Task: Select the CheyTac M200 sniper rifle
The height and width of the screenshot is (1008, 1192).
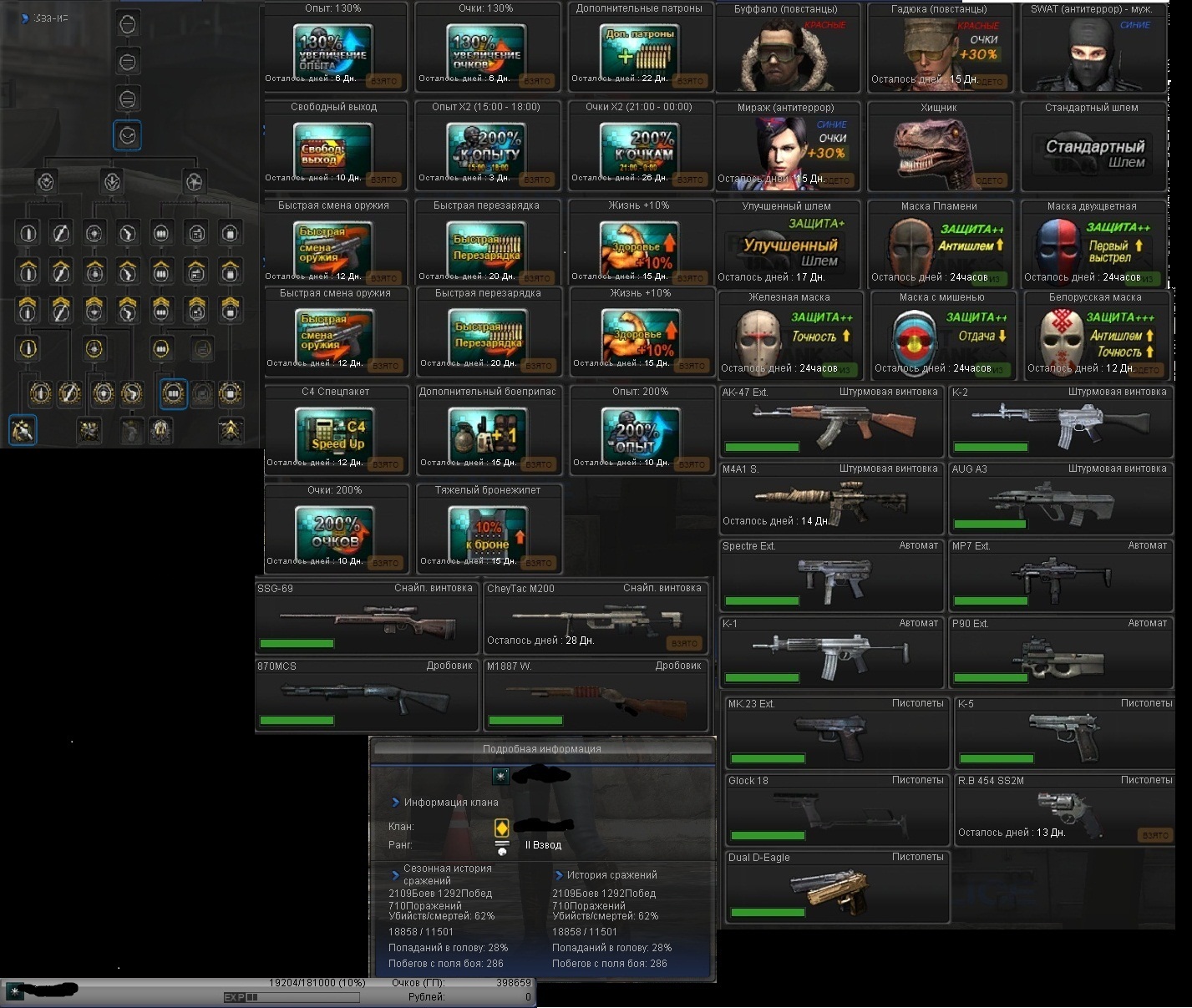Action: tap(596, 618)
